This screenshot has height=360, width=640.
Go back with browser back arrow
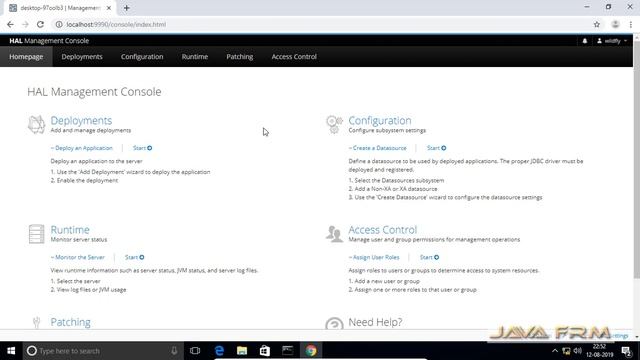click(10, 24)
